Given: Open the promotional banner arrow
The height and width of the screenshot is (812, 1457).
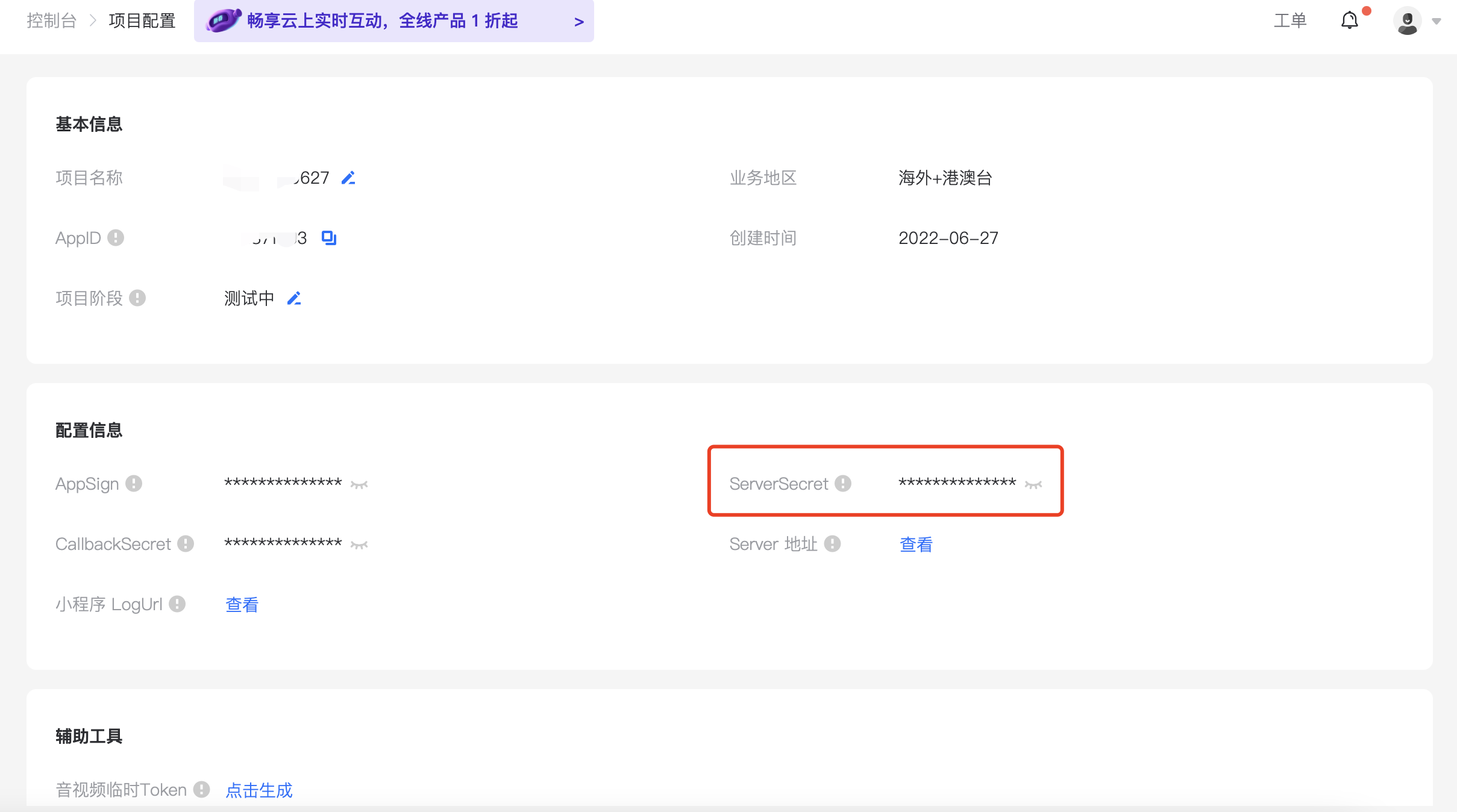Looking at the screenshot, I should pyautogui.click(x=579, y=22).
